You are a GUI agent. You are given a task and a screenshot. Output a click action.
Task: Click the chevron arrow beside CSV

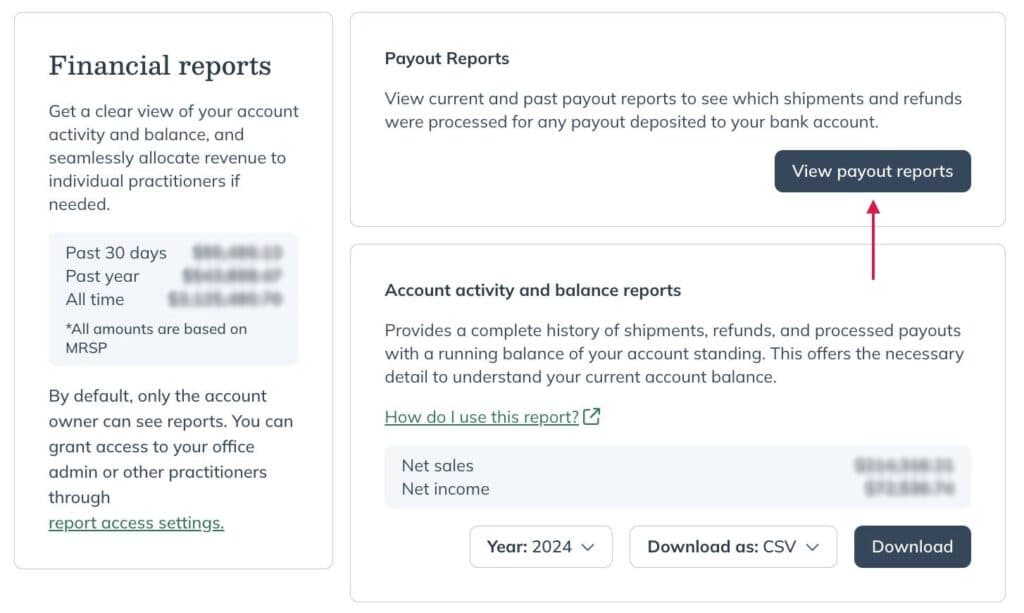812,547
